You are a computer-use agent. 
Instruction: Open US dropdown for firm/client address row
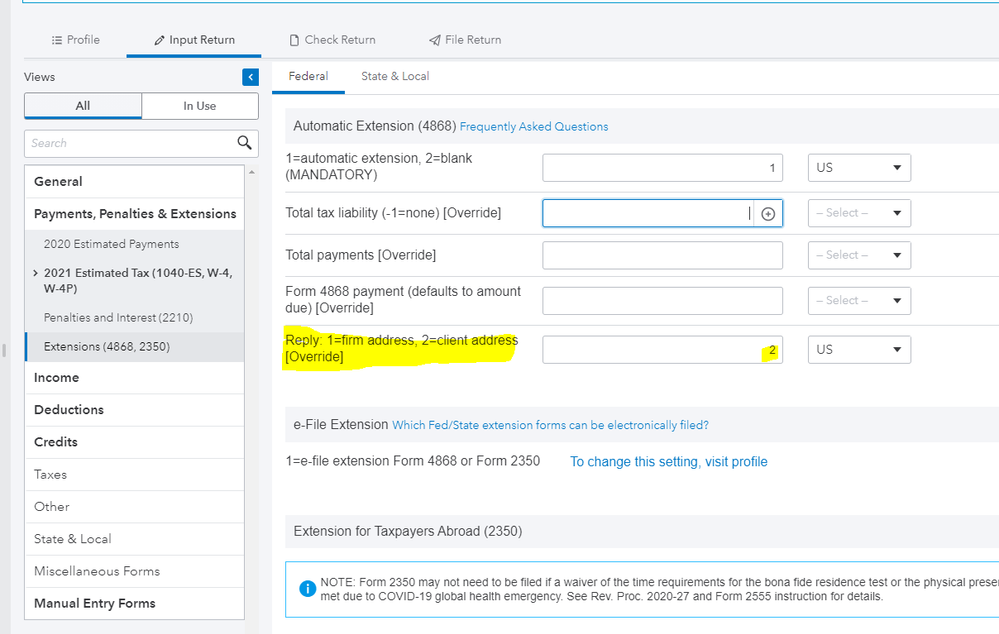(x=859, y=350)
